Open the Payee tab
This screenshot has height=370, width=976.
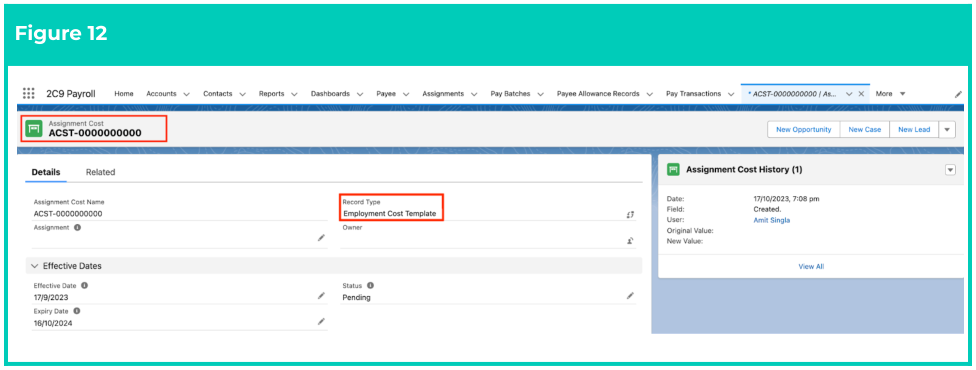(x=386, y=93)
